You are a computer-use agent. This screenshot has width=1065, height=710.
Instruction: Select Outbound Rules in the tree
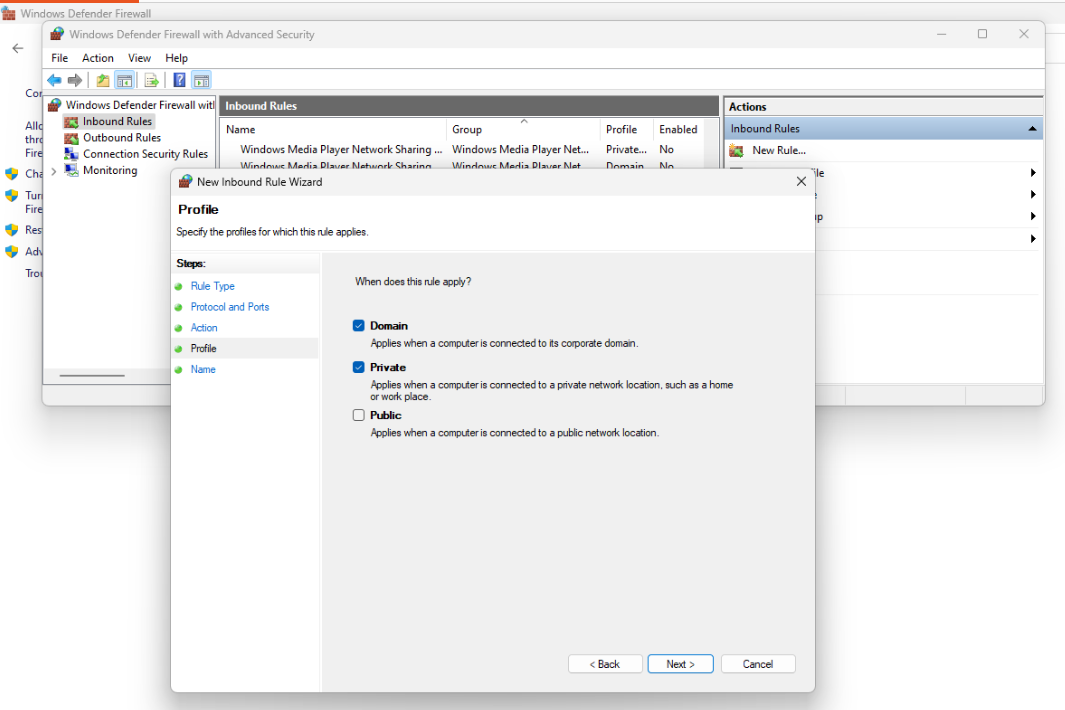(x=122, y=137)
